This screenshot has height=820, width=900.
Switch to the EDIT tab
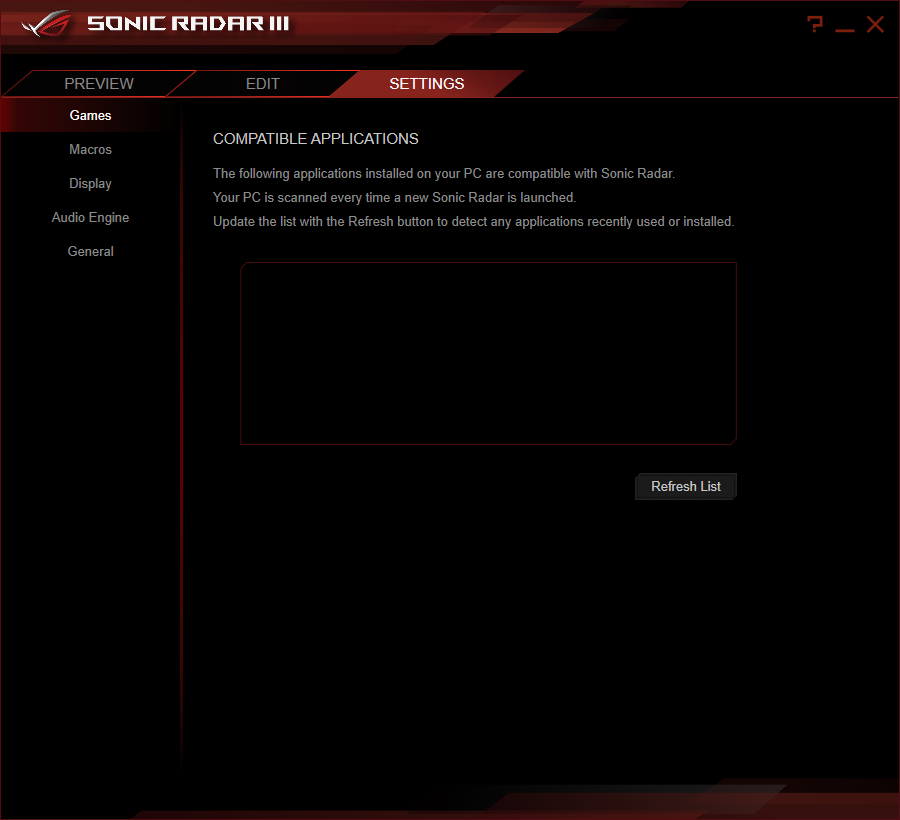pos(262,84)
